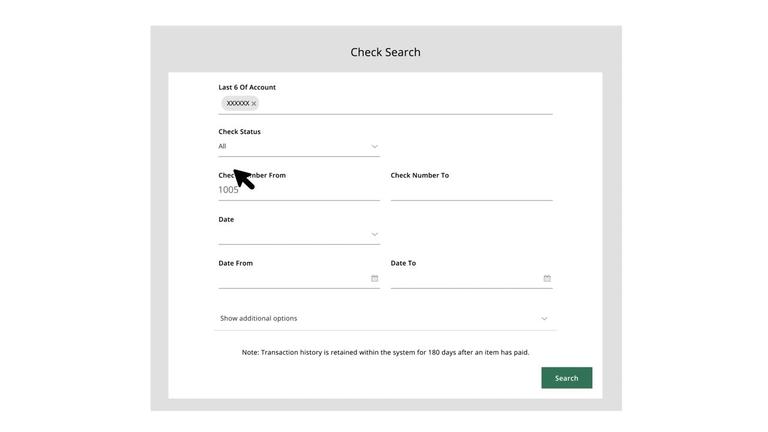The height and width of the screenshot is (432, 768).
Task: Click the transaction history retention note
Action: [x=385, y=352]
